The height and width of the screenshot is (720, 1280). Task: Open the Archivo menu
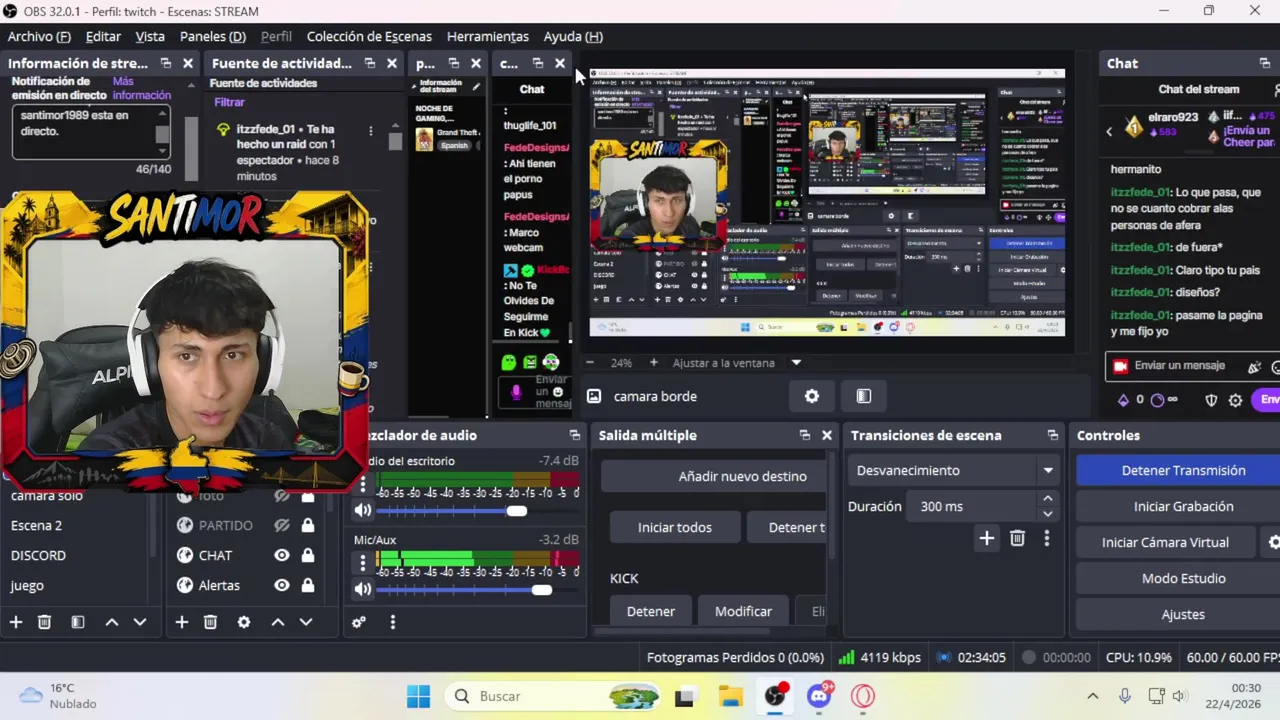tap(39, 36)
